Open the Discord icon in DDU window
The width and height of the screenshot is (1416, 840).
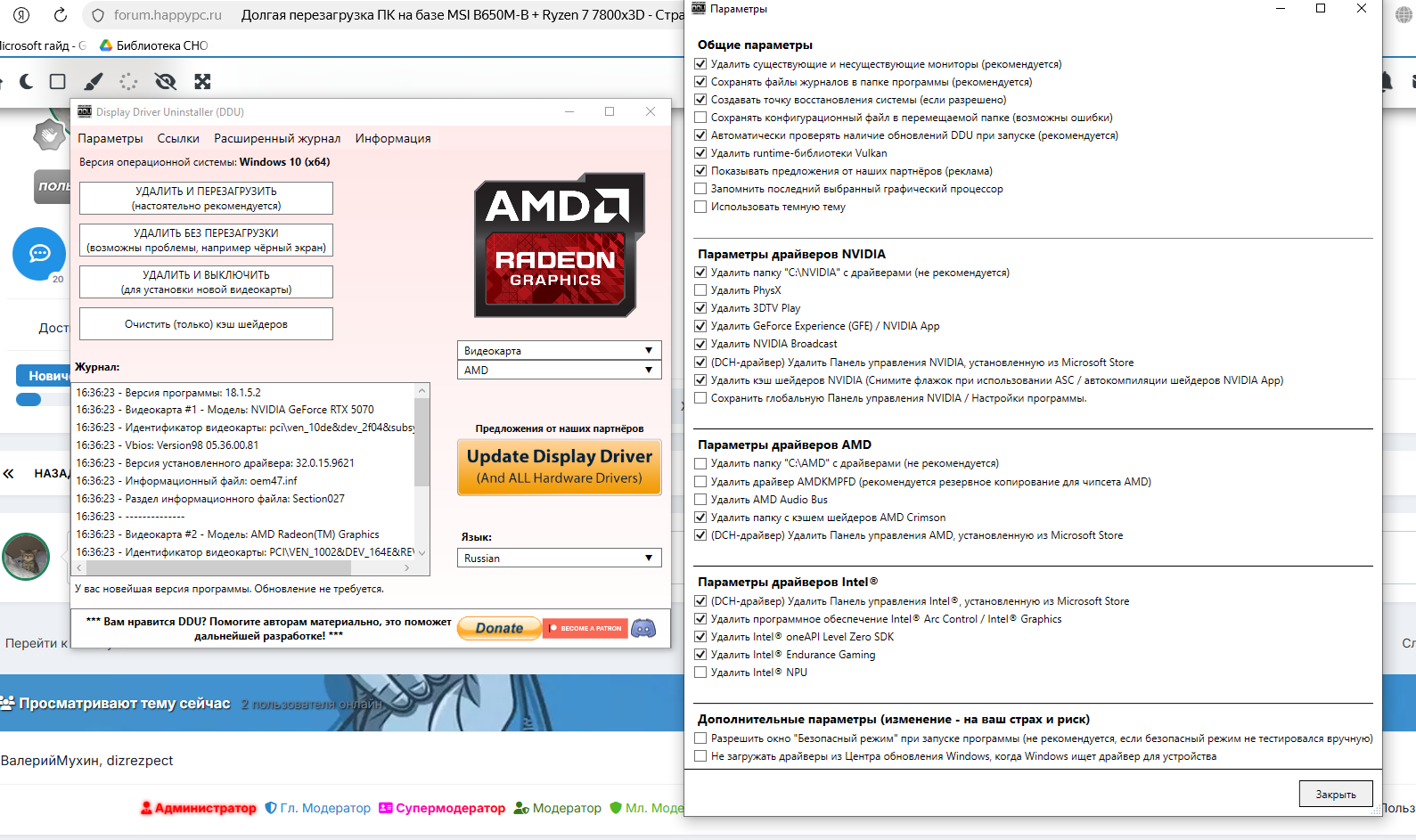click(x=643, y=628)
